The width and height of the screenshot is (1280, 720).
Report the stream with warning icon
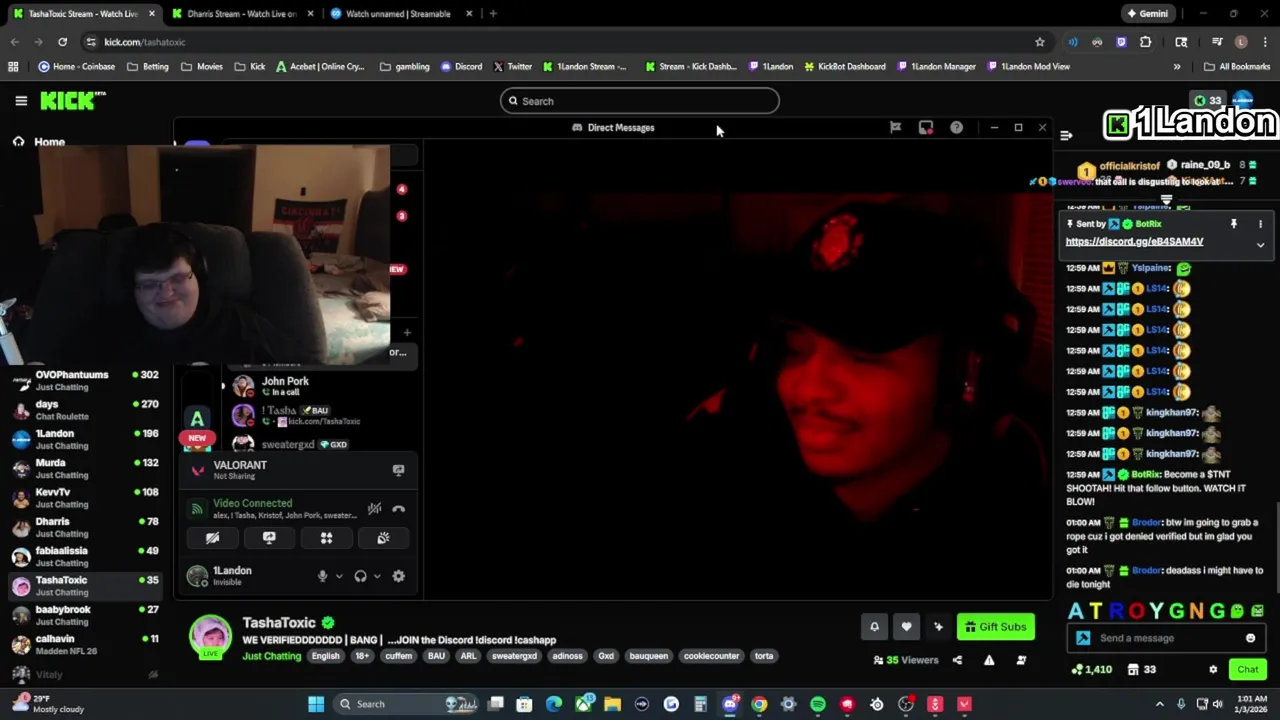[x=989, y=660]
